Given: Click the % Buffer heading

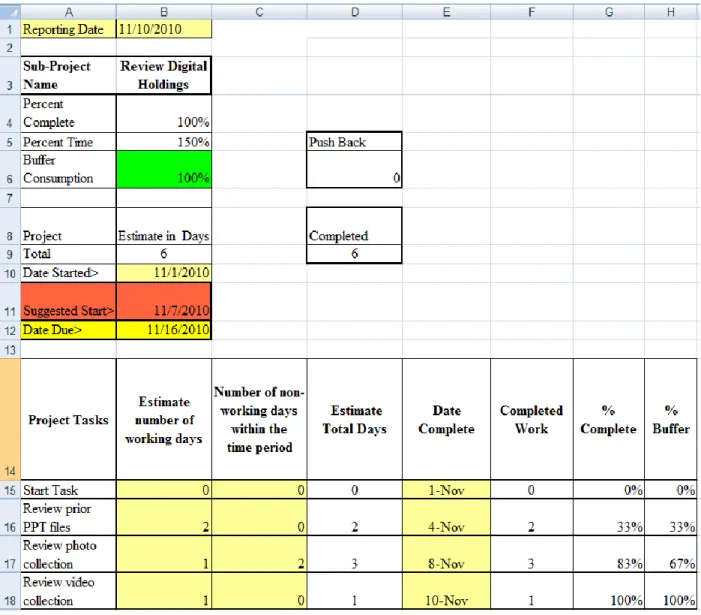Looking at the screenshot, I should pos(671,419).
